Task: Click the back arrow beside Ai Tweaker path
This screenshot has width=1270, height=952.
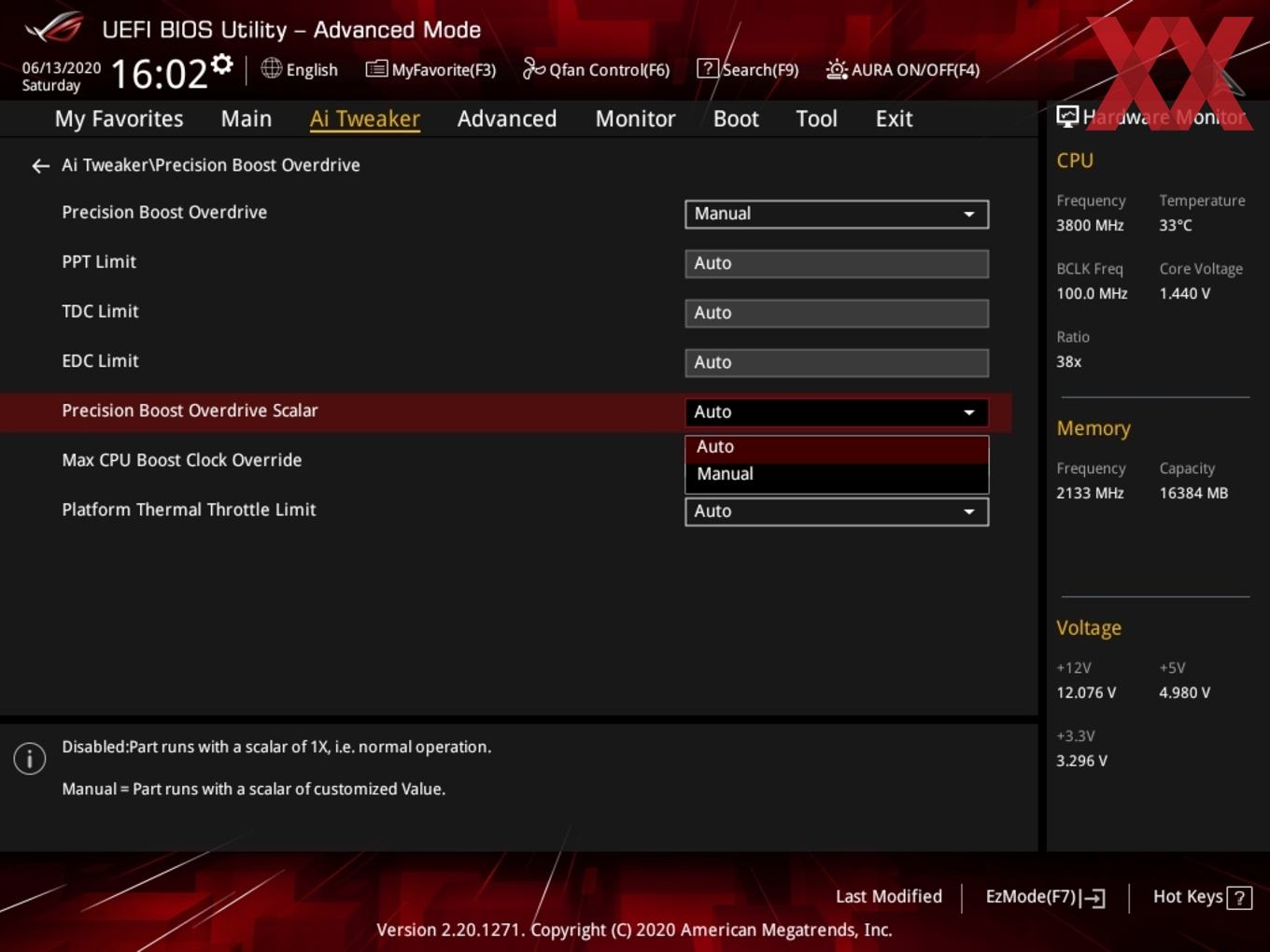Action: tap(40, 166)
